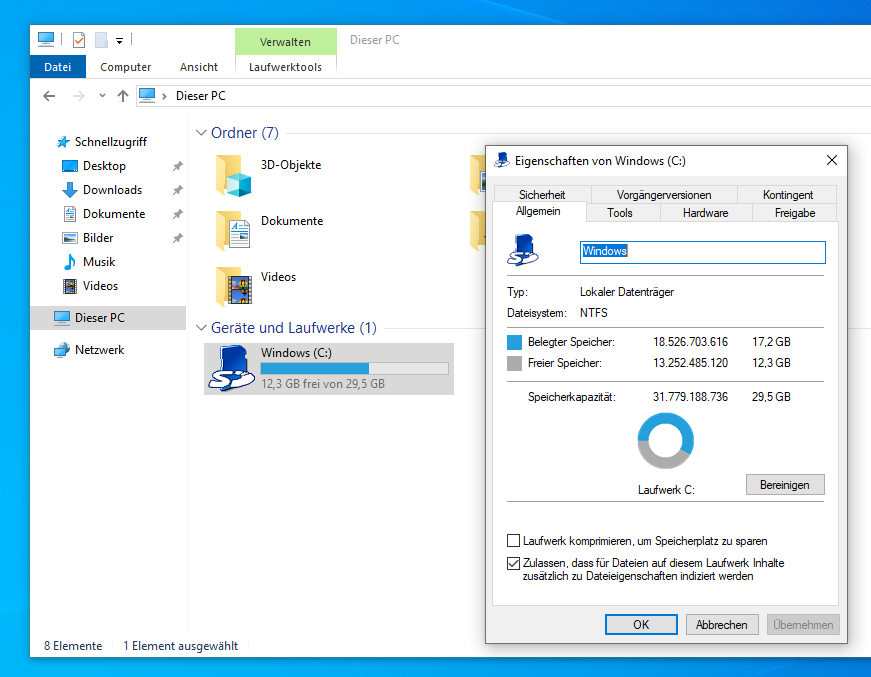Switch to the Freigabe tab

point(795,213)
